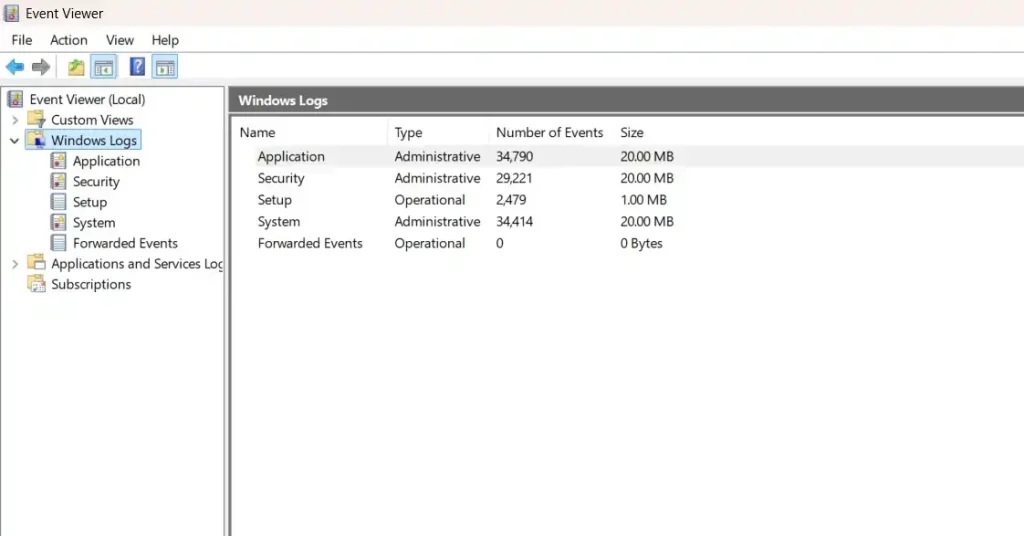1024x536 pixels.
Task: Click the 34,414 events count cell
Action: 514,221
